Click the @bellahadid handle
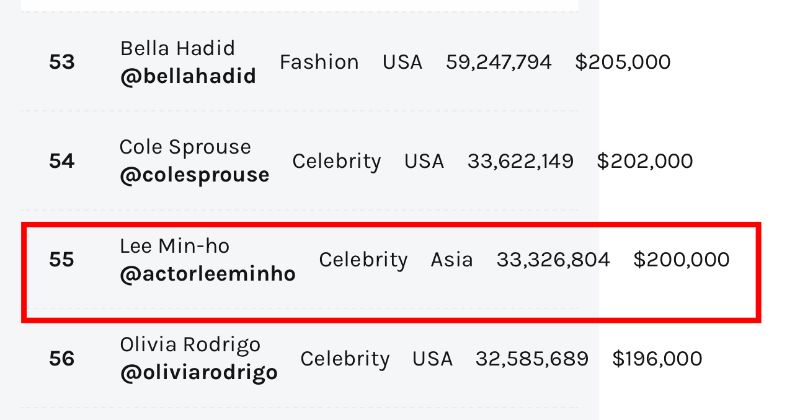The width and height of the screenshot is (800, 420). [x=188, y=77]
